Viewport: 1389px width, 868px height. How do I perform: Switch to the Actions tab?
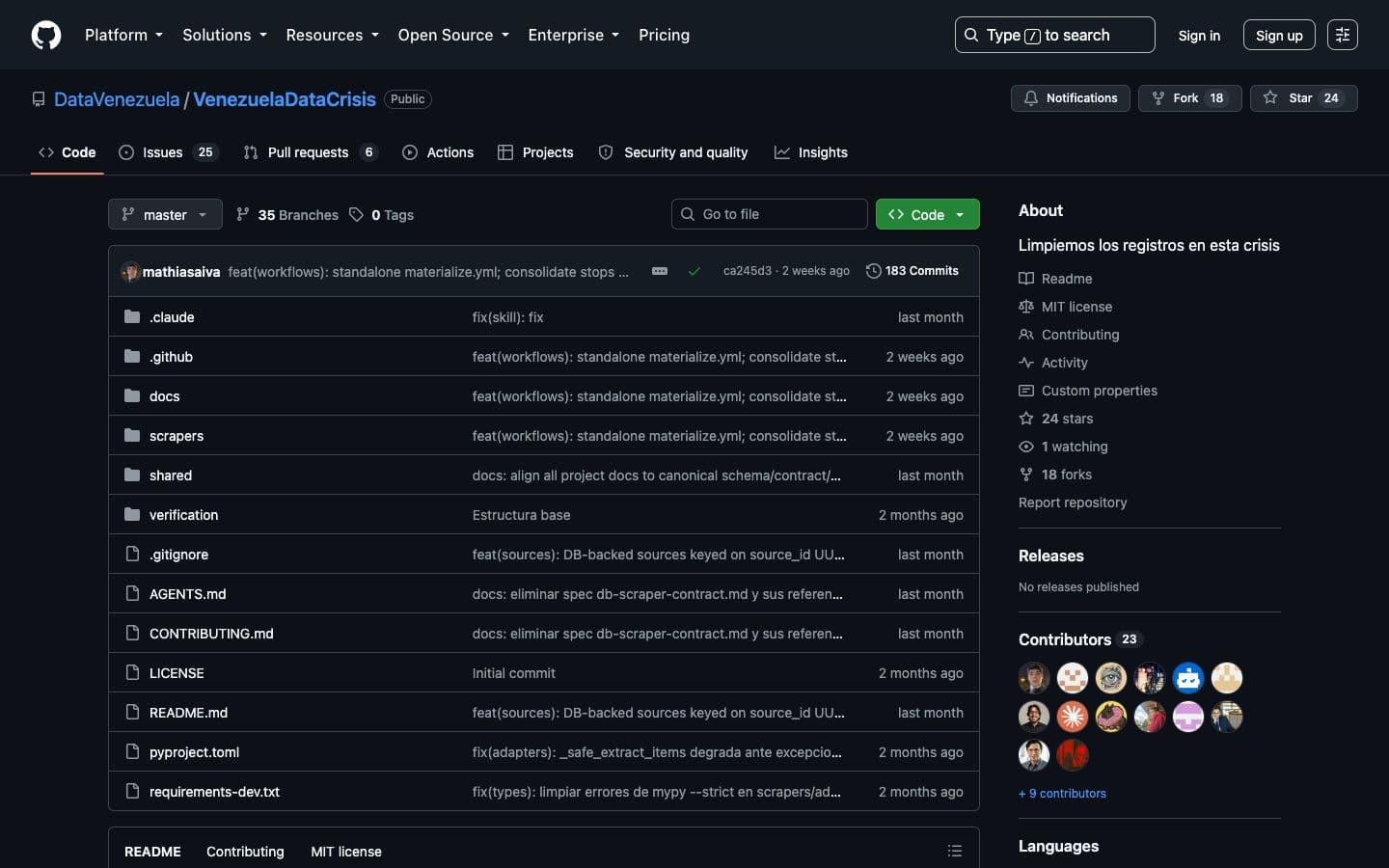(438, 152)
